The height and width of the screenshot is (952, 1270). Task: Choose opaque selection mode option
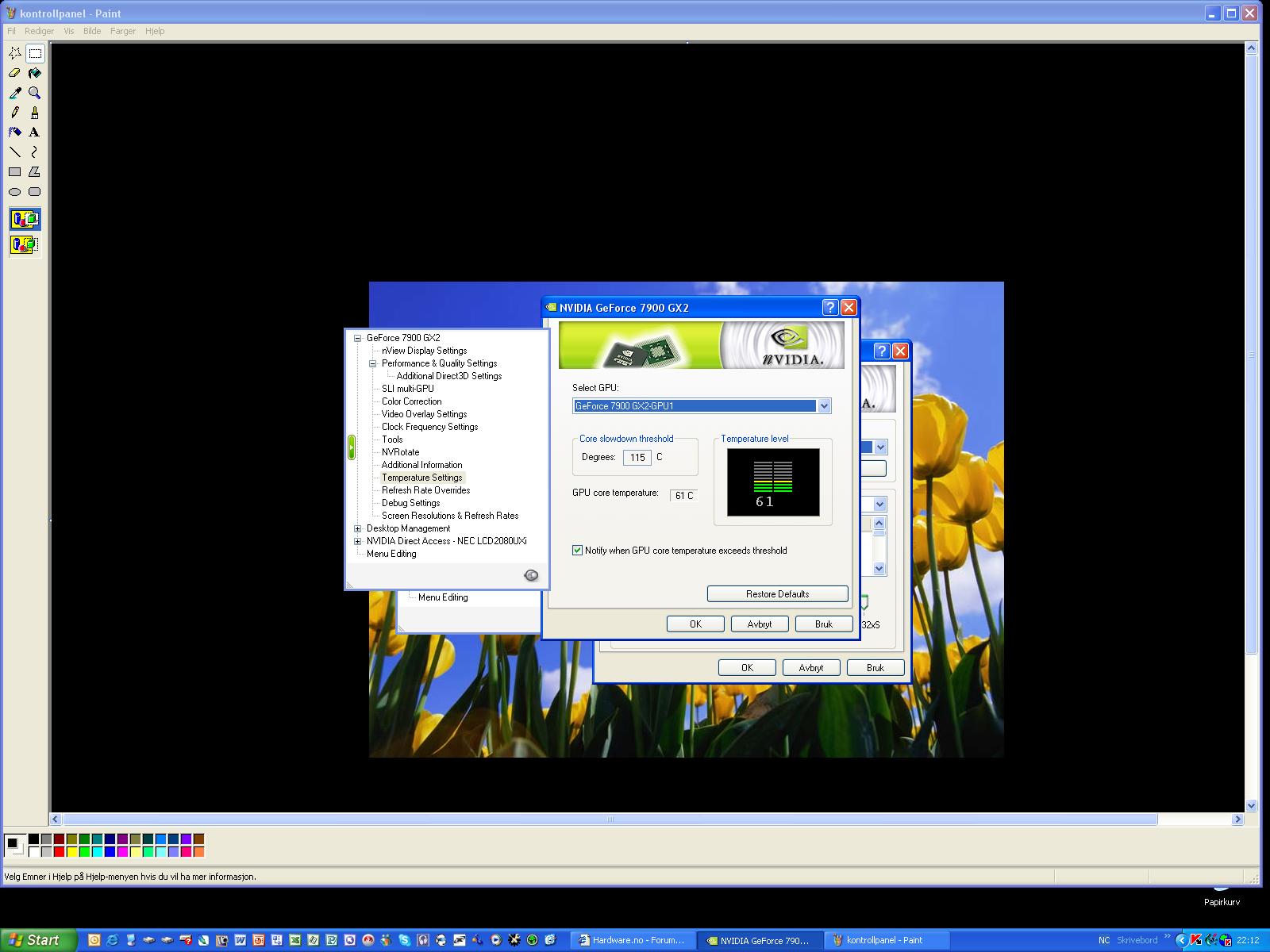(x=25, y=219)
